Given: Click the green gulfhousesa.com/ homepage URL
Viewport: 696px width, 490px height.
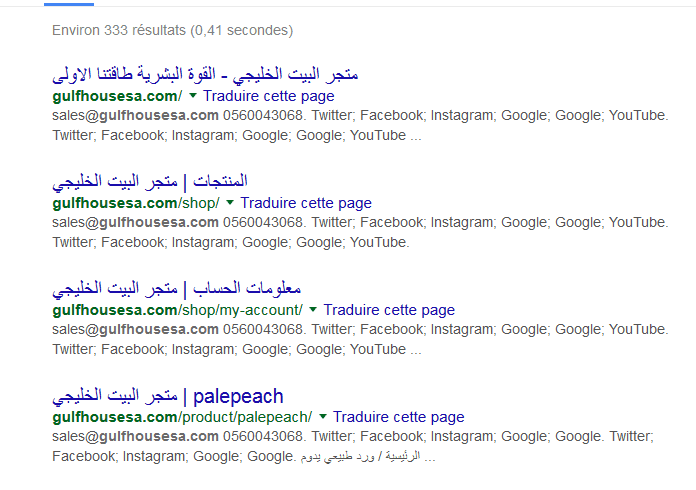Looking at the screenshot, I should click(x=117, y=97).
